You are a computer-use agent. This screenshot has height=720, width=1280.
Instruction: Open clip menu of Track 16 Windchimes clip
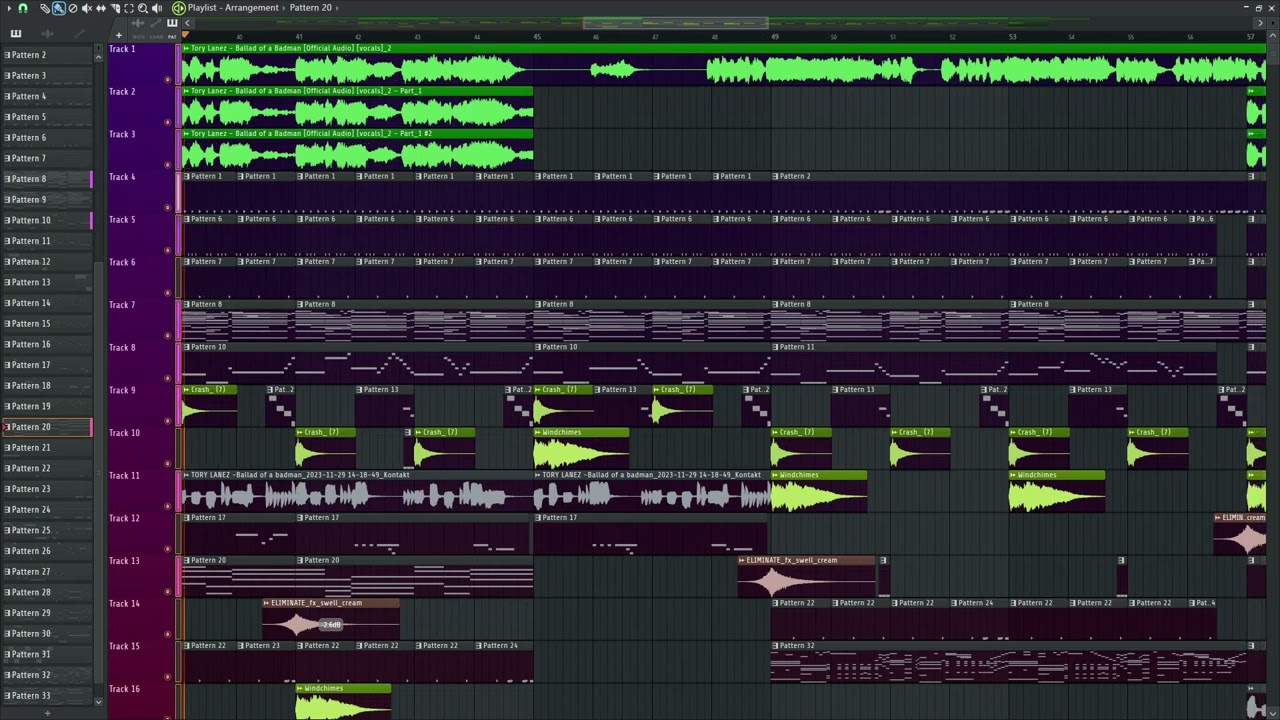point(300,688)
